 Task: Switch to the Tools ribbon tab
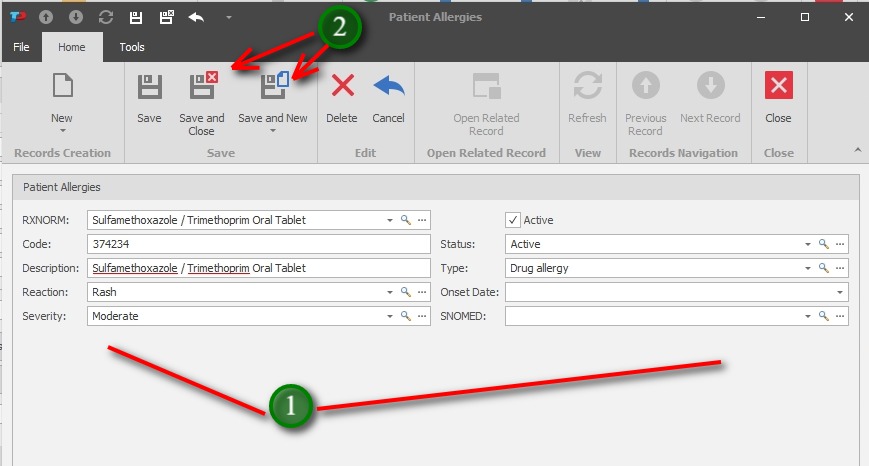(132, 47)
